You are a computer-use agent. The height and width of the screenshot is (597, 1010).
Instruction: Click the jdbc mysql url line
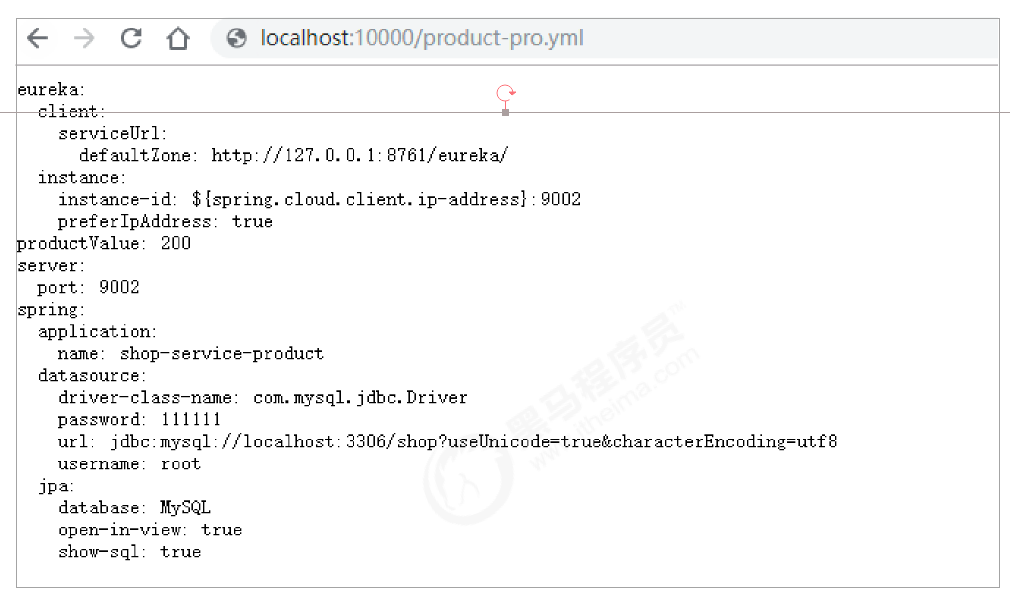click(447, 441)
